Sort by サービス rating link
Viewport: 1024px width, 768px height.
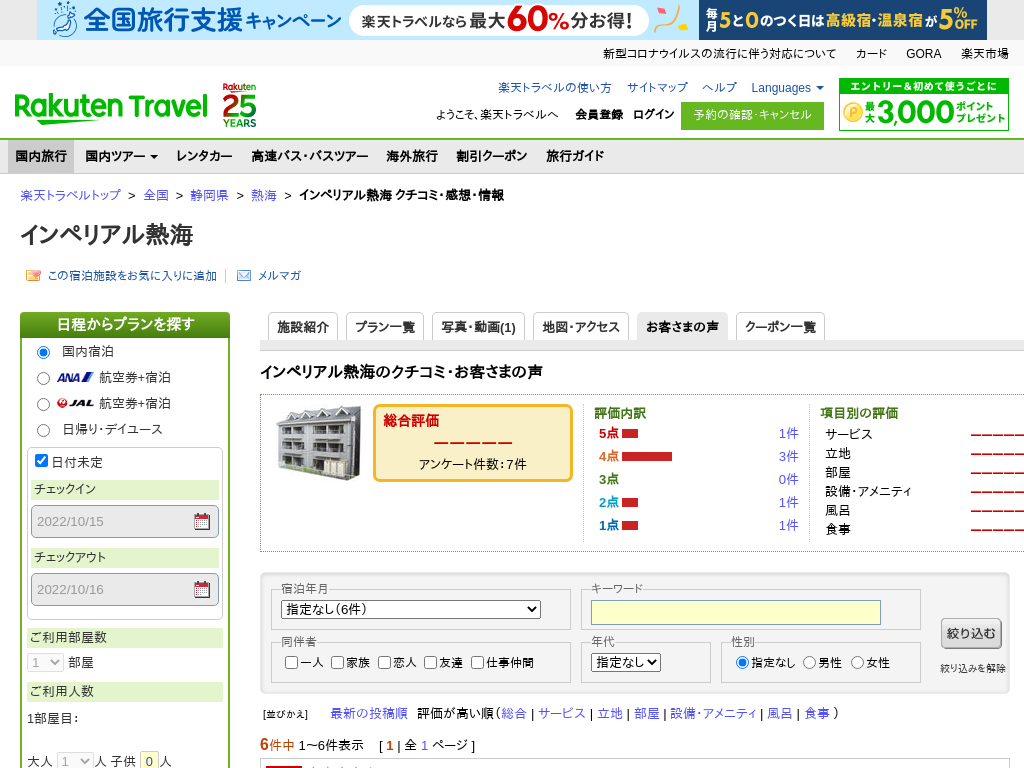562,713
